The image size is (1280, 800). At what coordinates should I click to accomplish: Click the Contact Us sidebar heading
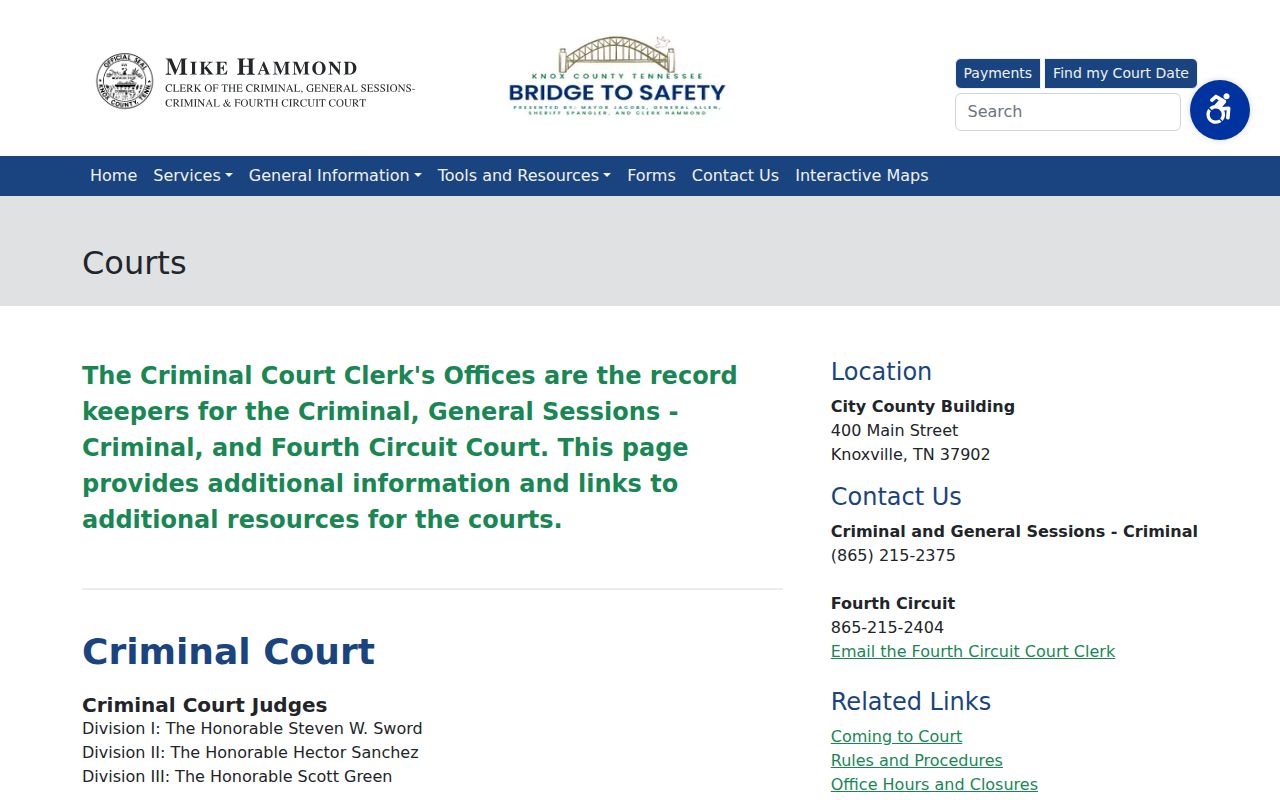pyautogui.click(x=896, y=496)
